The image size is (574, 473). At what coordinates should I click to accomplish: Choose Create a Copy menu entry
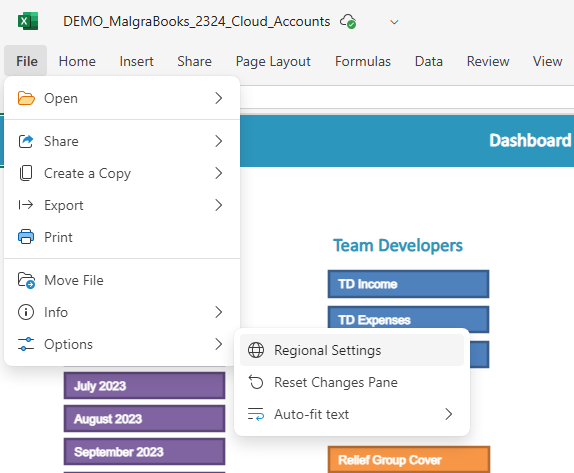(x=122, y=173)
